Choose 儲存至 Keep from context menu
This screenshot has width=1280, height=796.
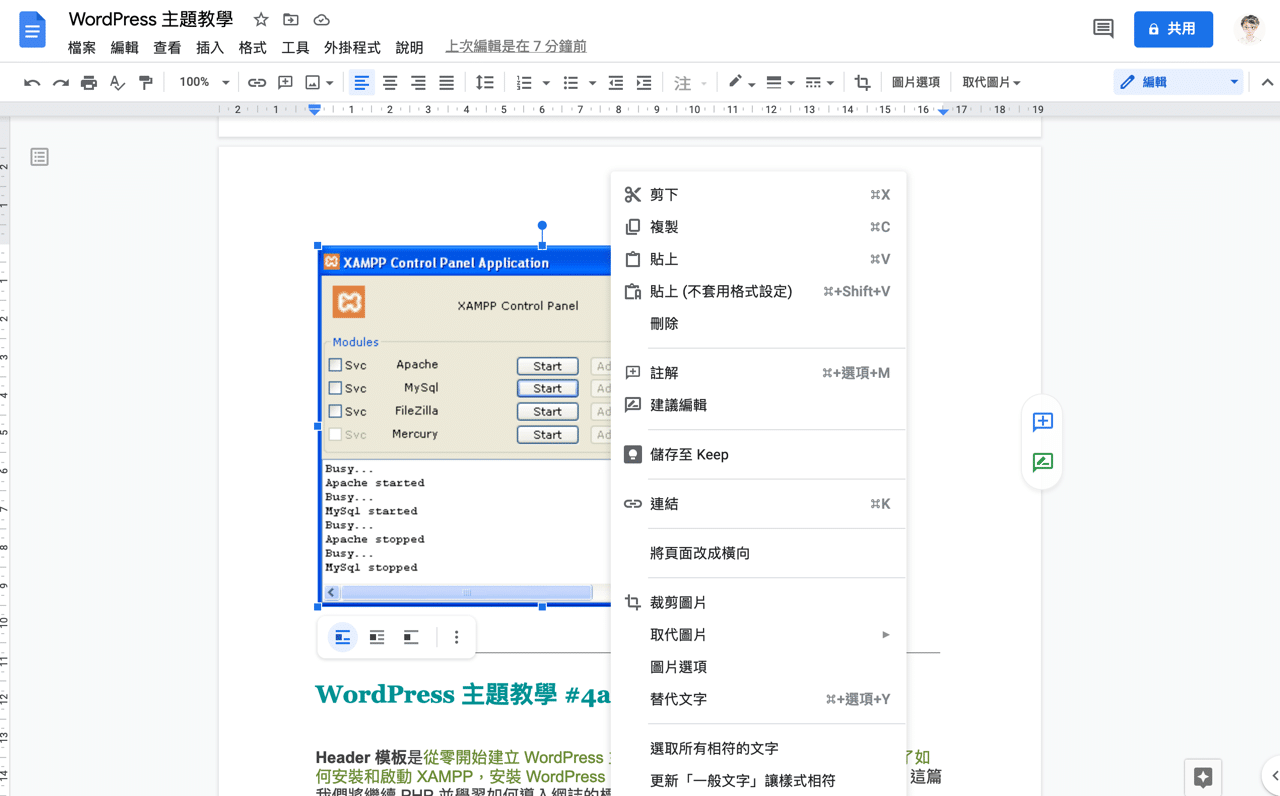(x=758, y=455)
